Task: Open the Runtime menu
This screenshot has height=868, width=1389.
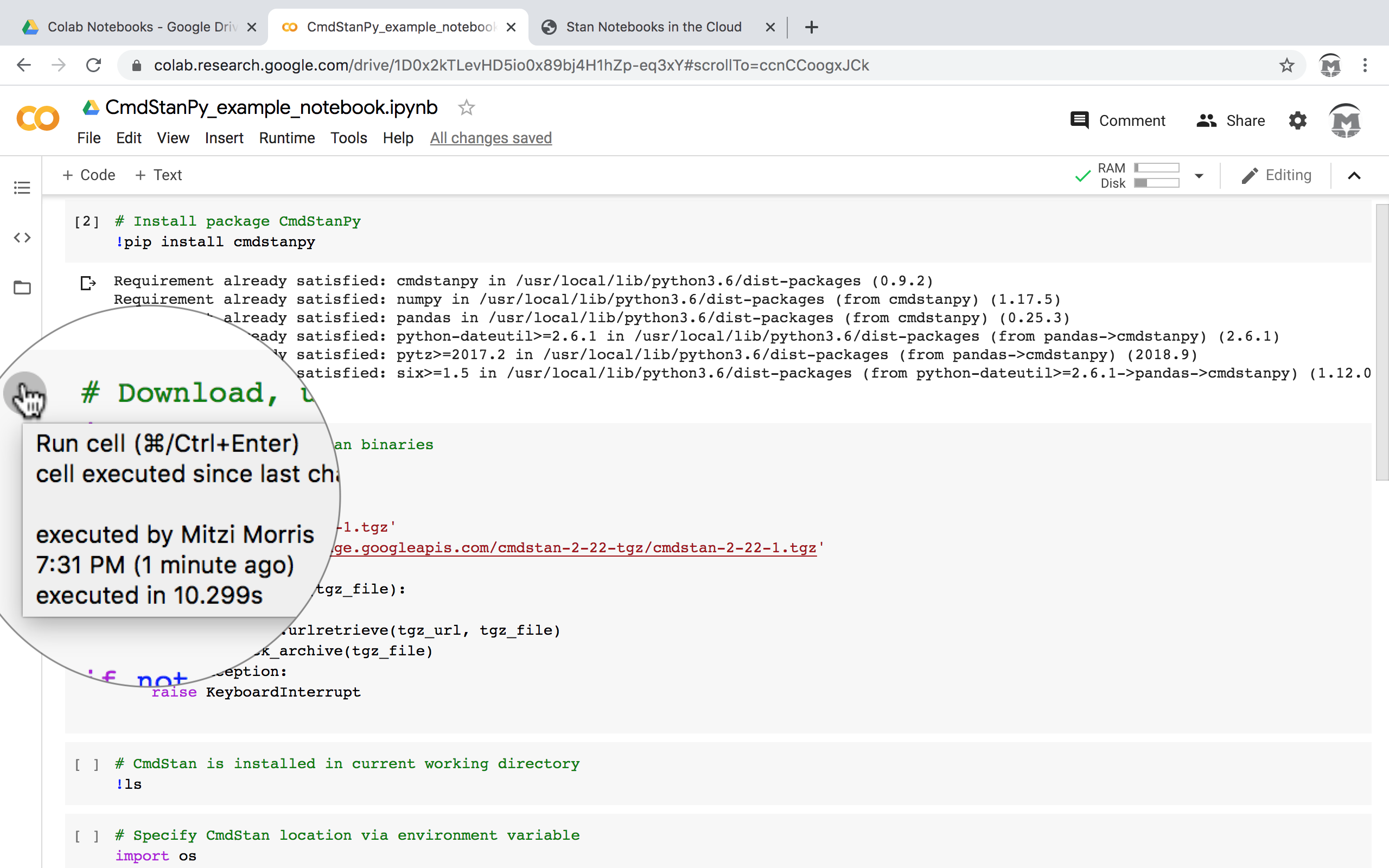Action: [286, 138]
